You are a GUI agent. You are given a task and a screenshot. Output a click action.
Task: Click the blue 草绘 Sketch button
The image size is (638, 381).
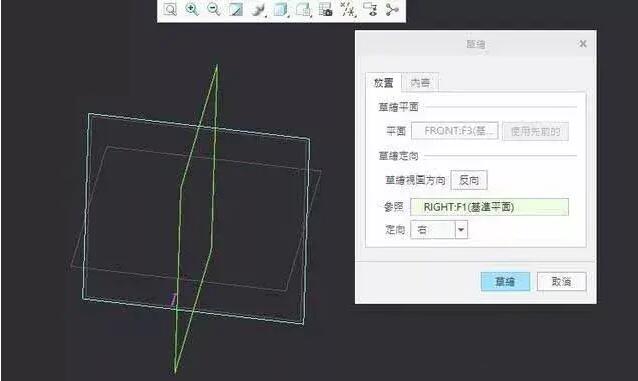505,281
